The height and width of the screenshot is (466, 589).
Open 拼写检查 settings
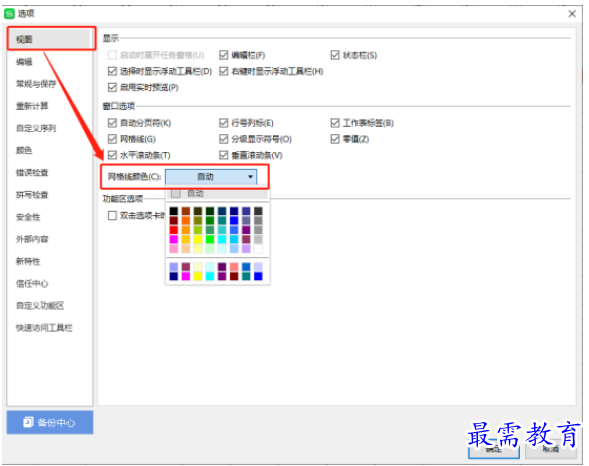click(50, 195)
